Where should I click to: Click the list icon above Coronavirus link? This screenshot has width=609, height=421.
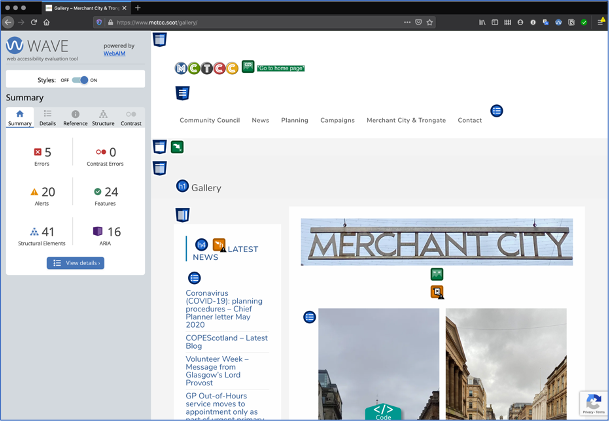point(194,278)
